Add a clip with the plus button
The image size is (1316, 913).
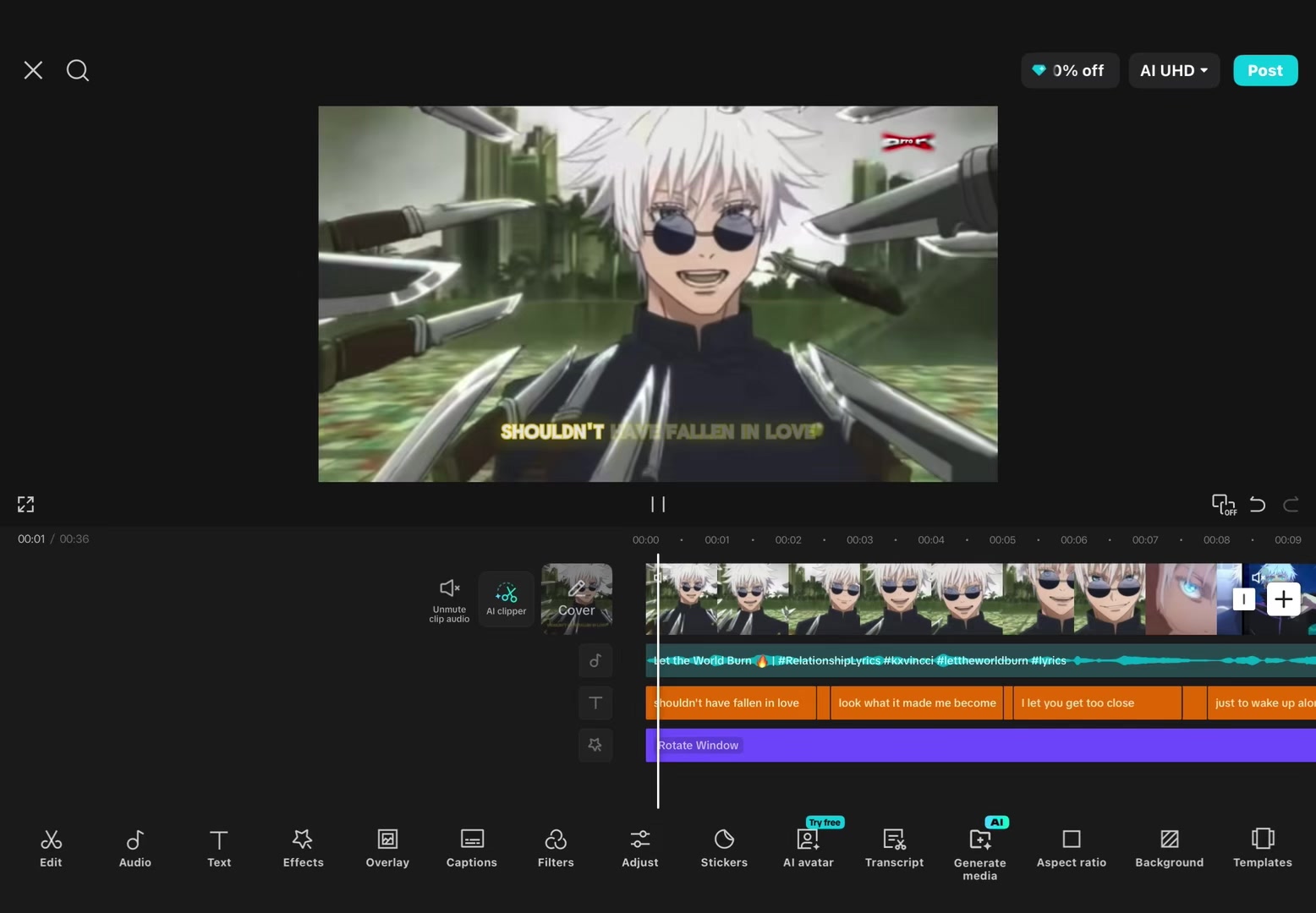pyautogui.click(x=1283, y=599)
